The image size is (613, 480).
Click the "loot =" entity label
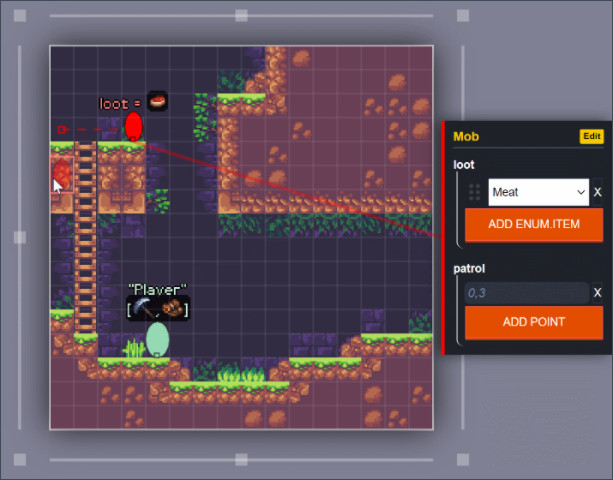[x=120, y=104]
